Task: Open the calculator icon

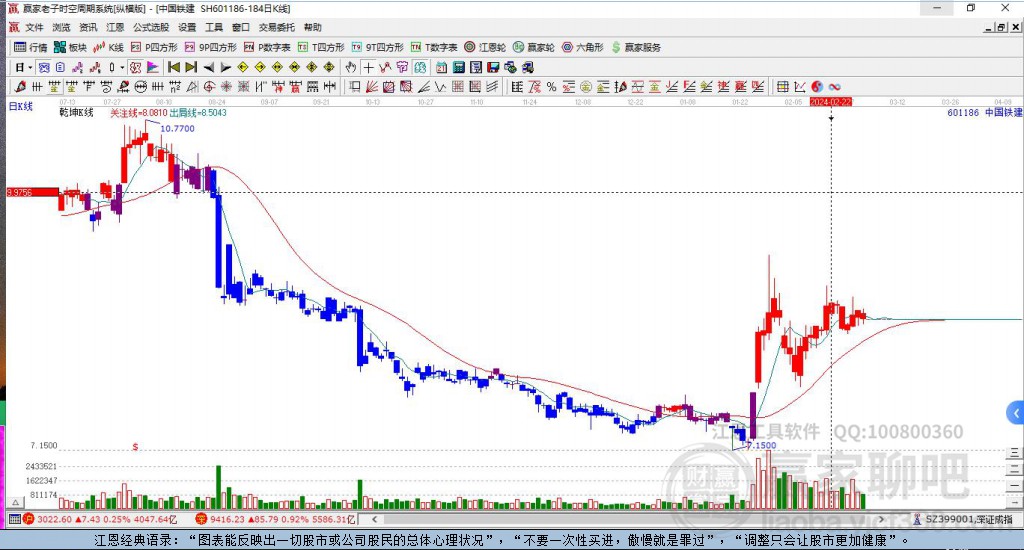Action: pyautogui.click(x=458, y=67)
